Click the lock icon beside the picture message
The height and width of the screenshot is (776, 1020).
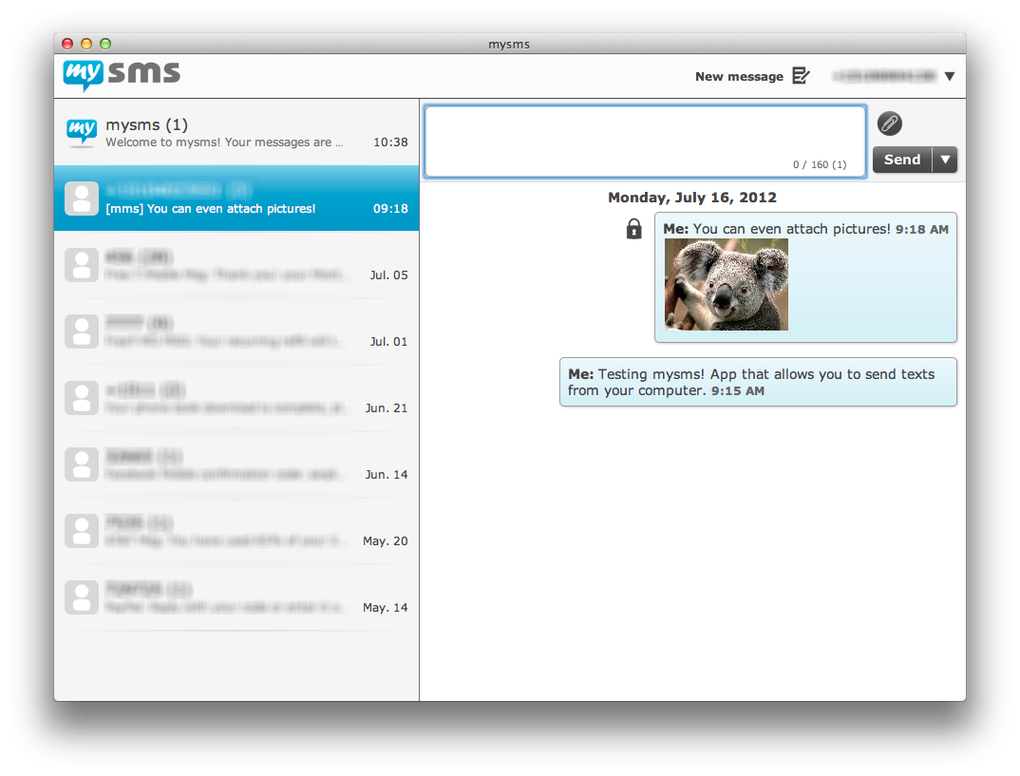click(634, 229)
